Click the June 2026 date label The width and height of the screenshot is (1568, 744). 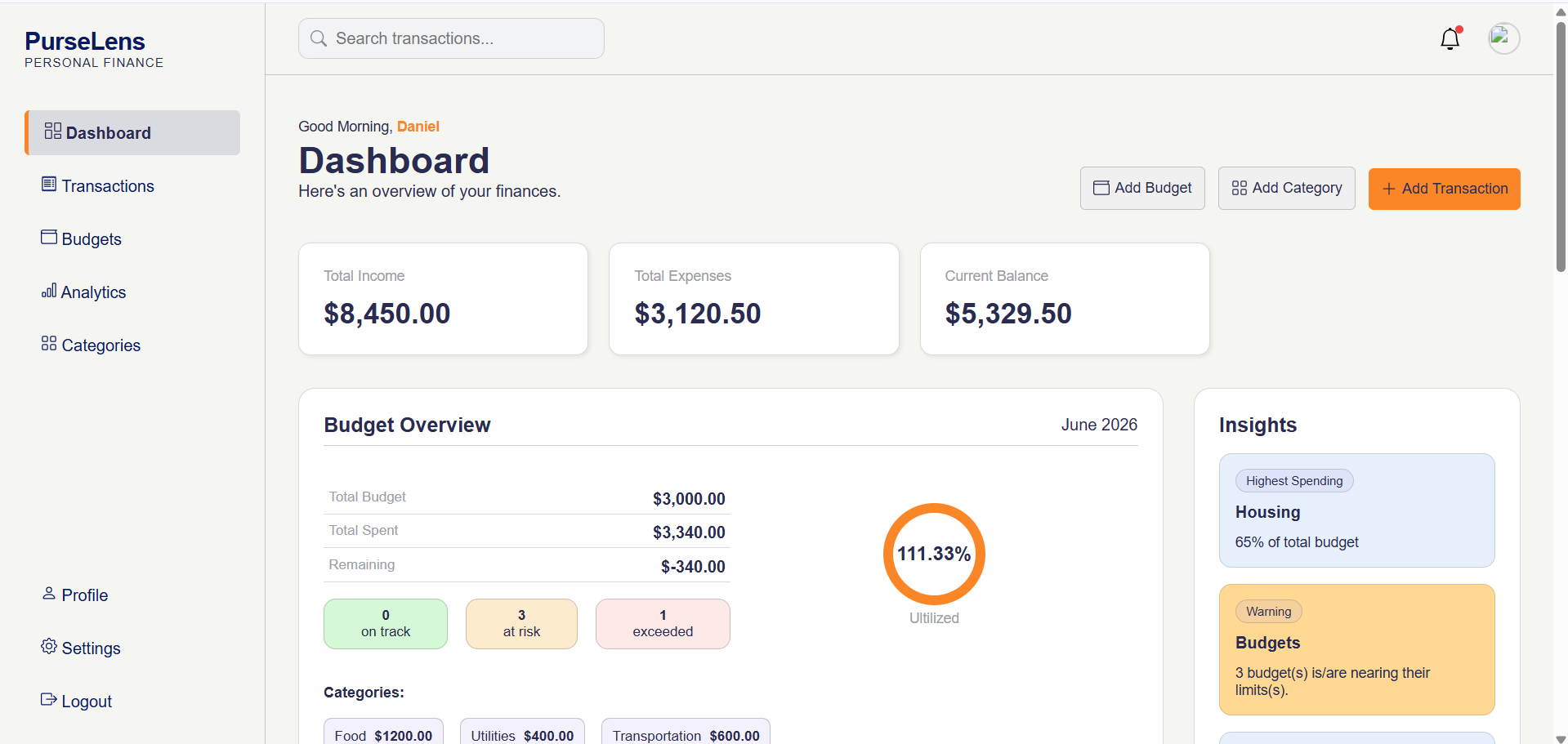[1099, 425]
